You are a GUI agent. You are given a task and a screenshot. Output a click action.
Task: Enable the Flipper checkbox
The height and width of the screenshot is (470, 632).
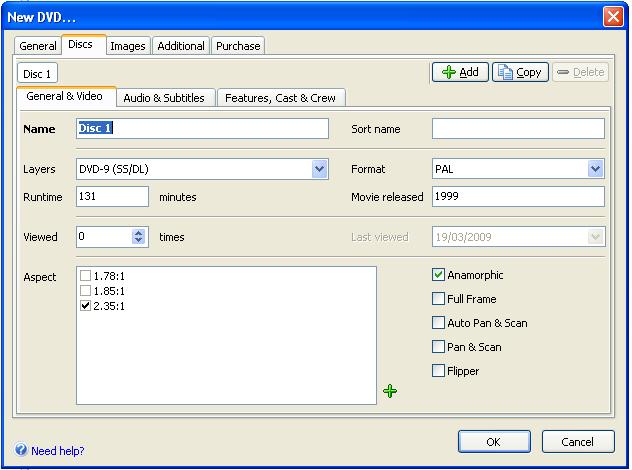click(x=438, y=371)
